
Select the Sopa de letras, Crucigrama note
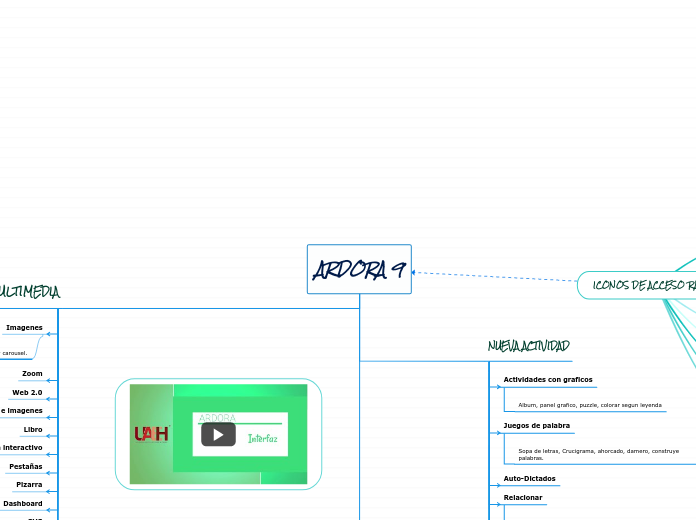598,454
